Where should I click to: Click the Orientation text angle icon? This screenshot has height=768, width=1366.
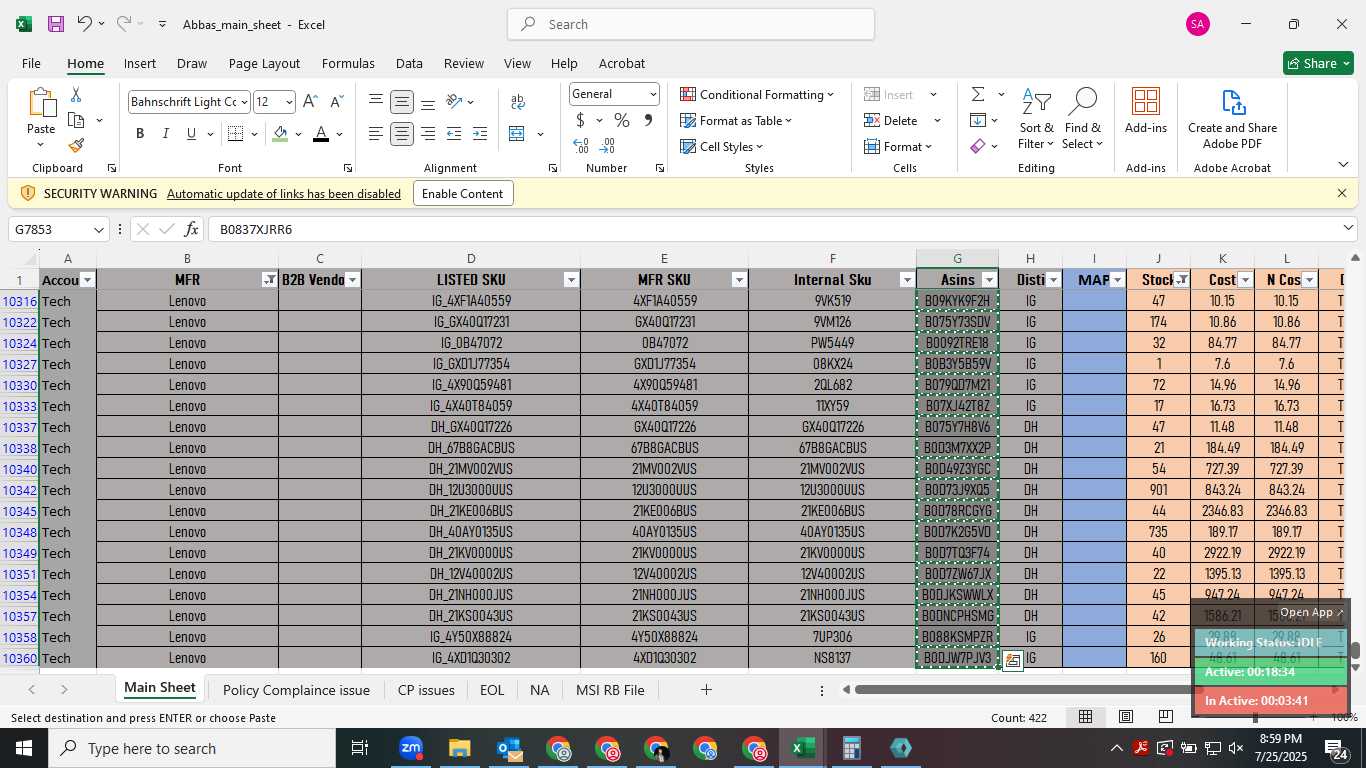click(455, 102)
